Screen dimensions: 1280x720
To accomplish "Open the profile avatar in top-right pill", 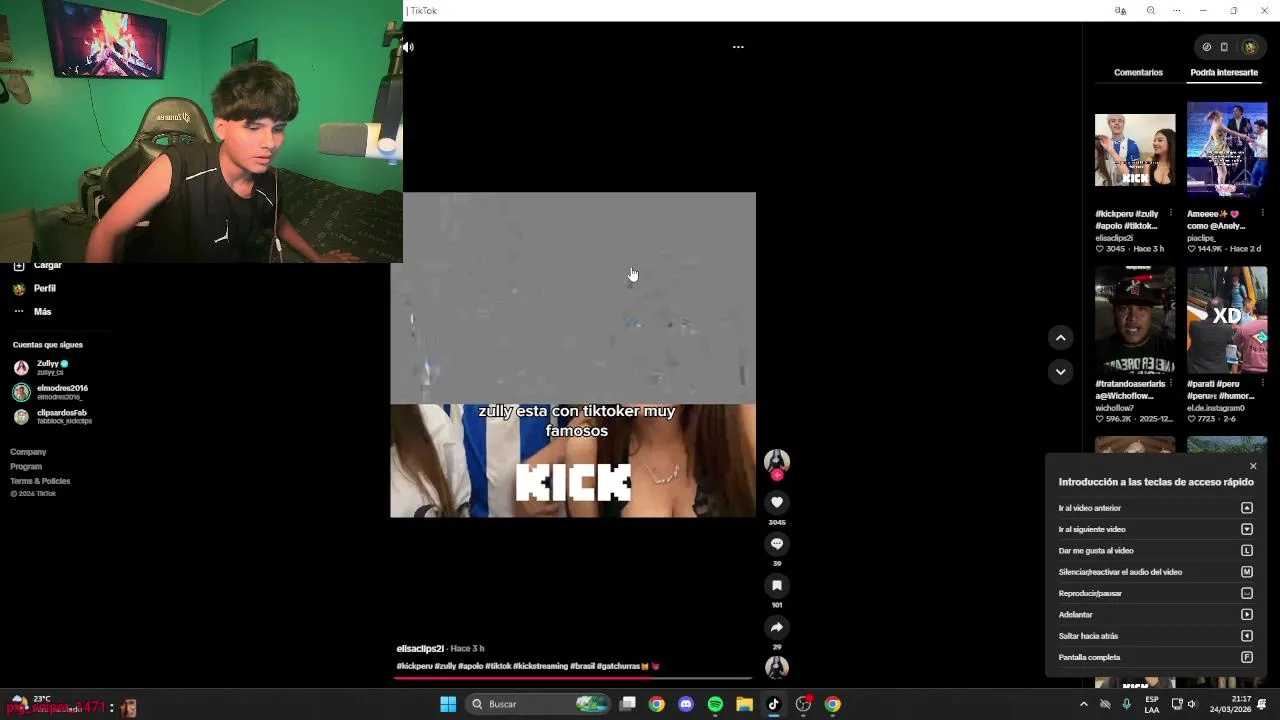I will (x=1249, y=47).
